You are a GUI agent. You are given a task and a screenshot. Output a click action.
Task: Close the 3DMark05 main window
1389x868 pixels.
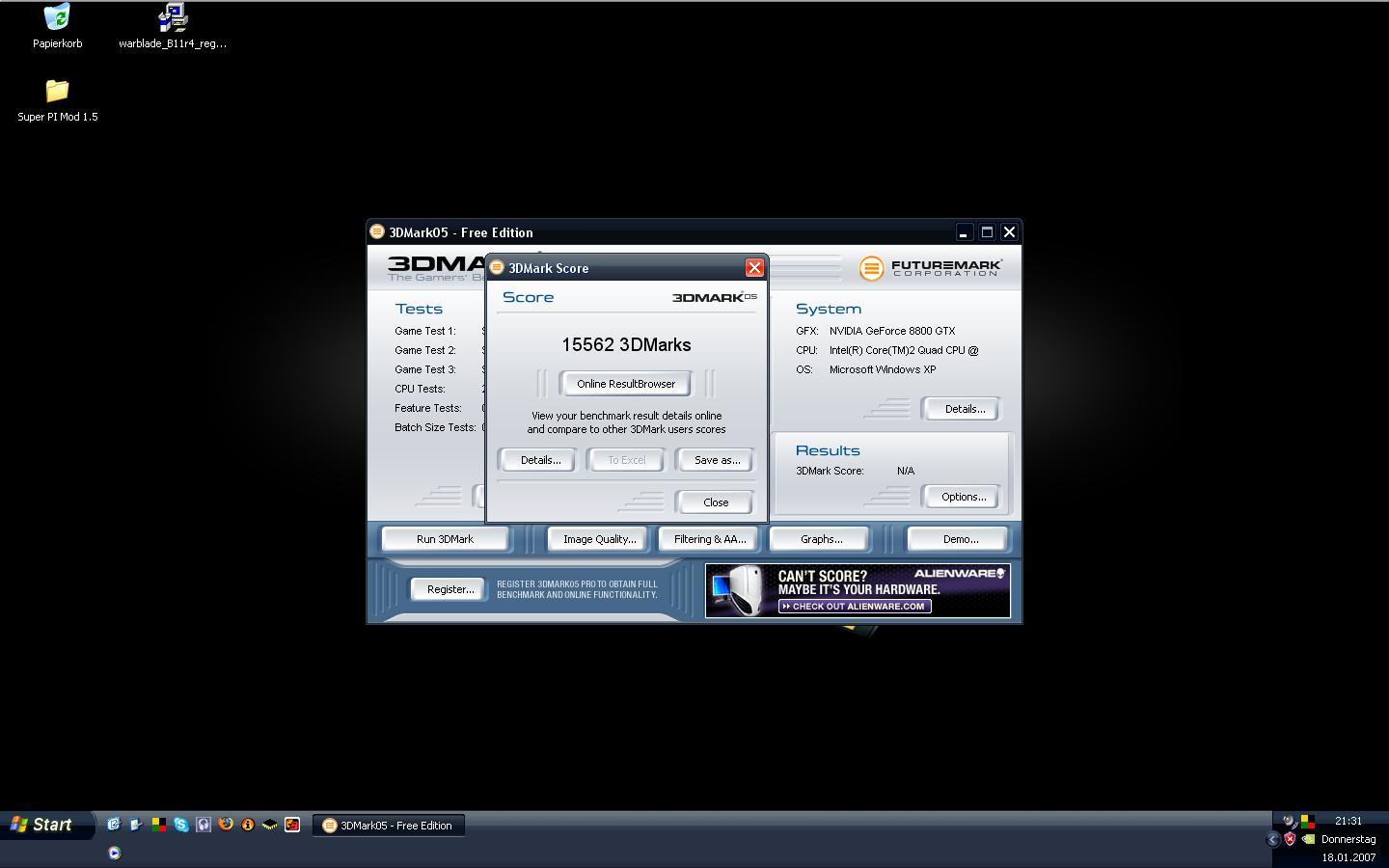pos(1009,232)
